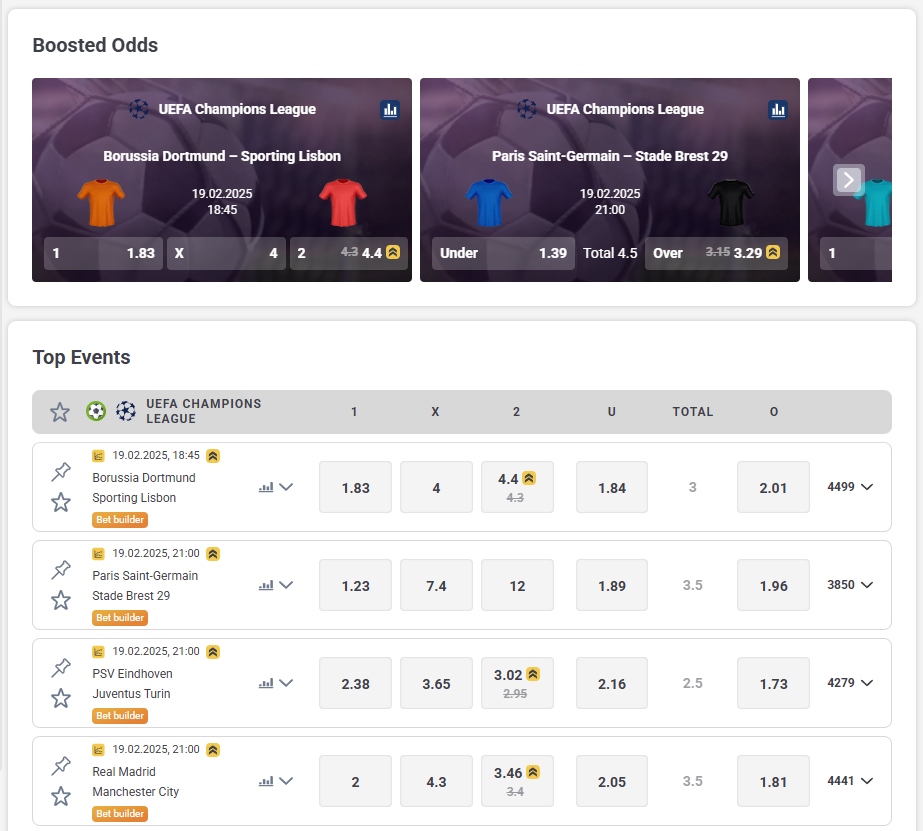Open stats chart icon for PSG row
Screen dimensions: 923x831
[x=266, y=585]
